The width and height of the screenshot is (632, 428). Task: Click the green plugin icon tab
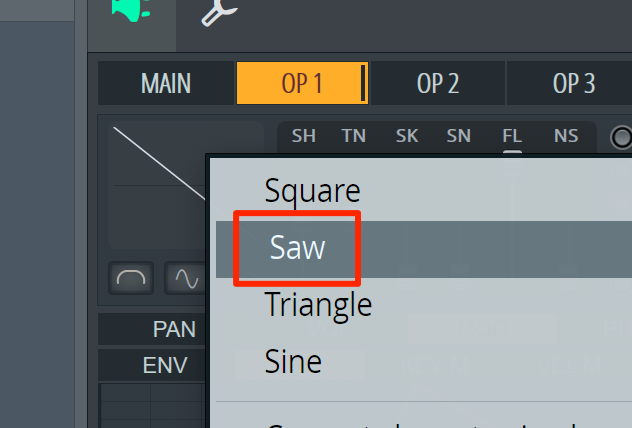point(132,10)
